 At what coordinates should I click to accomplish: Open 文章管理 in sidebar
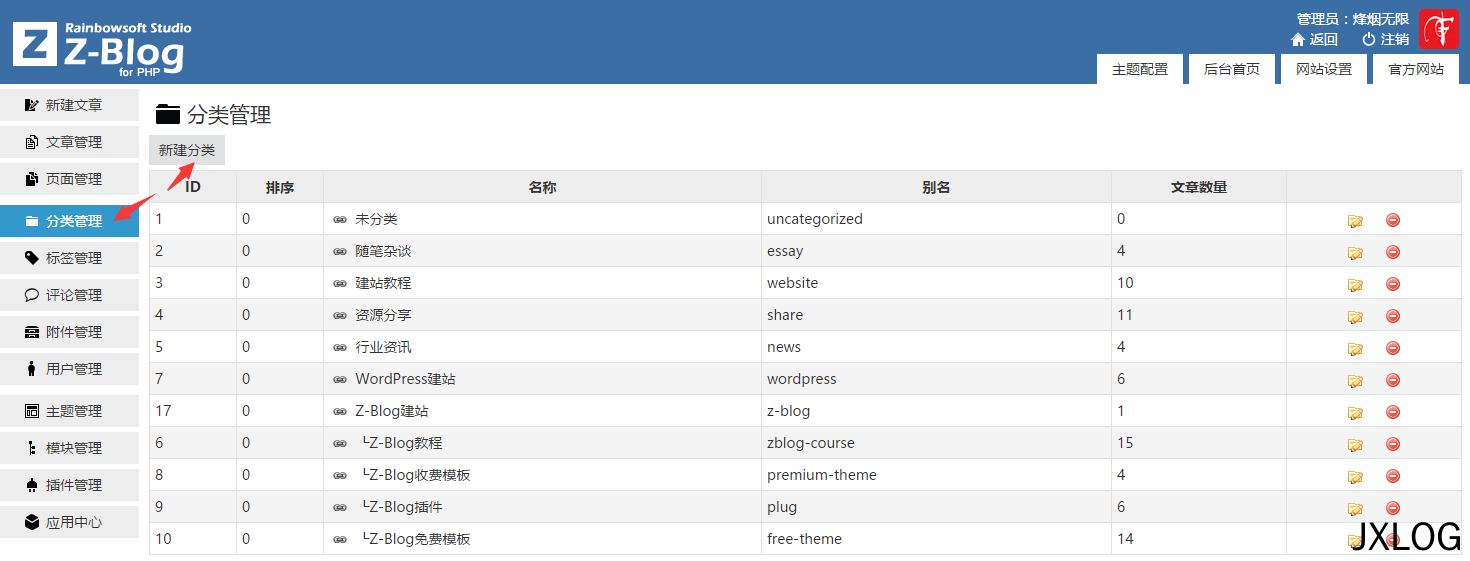click(x=69, y=142)
